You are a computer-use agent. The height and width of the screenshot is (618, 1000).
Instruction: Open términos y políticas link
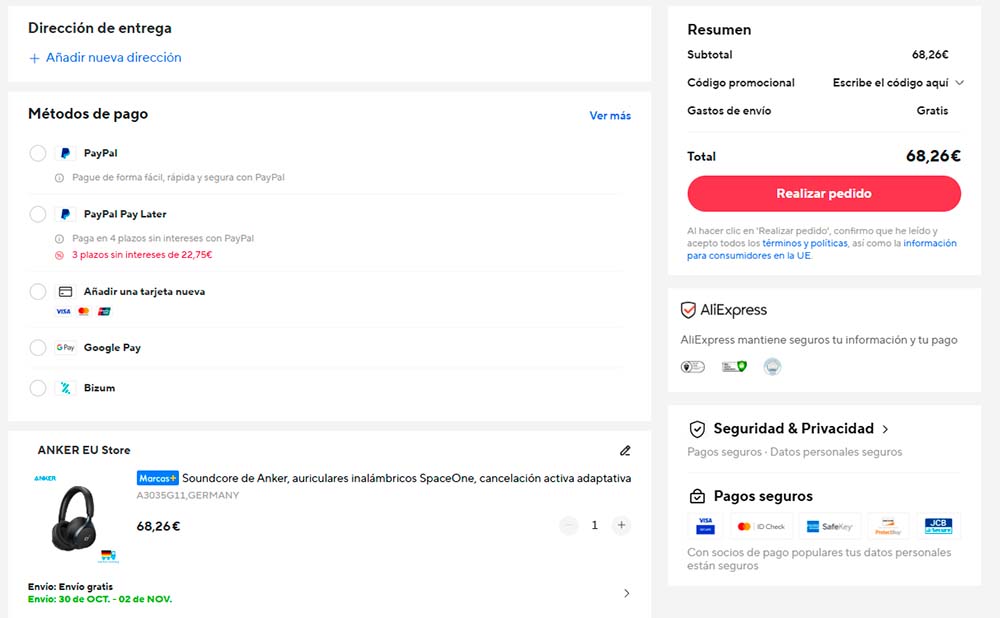(x=804, y=243)
